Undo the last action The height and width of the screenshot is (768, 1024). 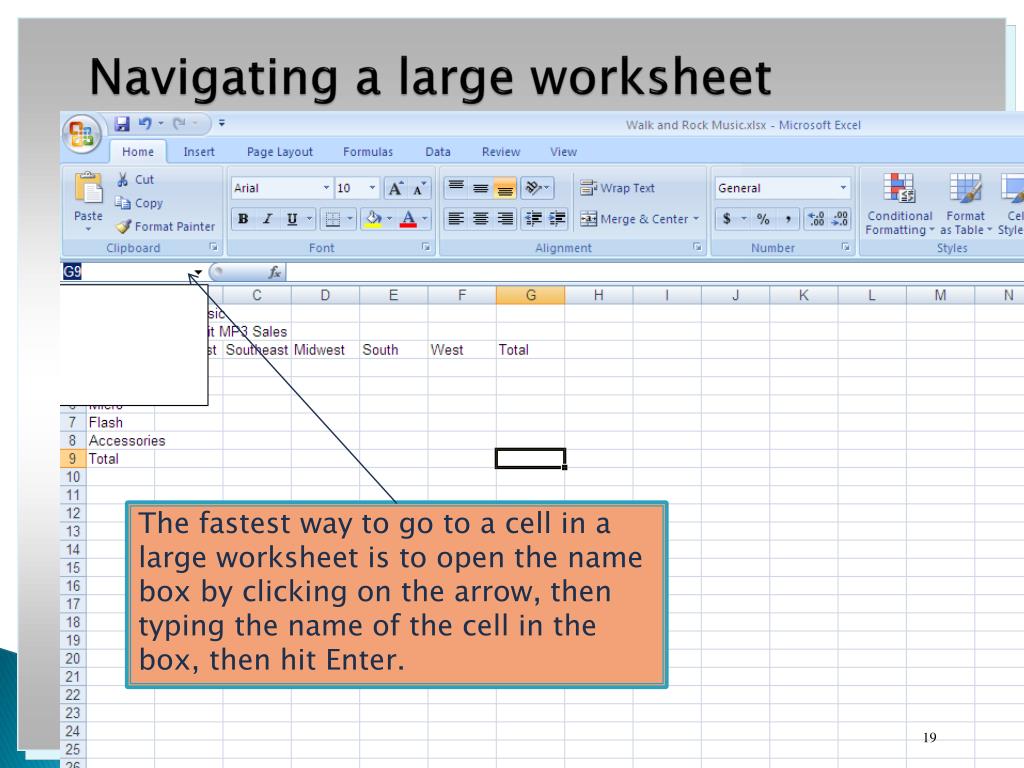tap(145, 123)
